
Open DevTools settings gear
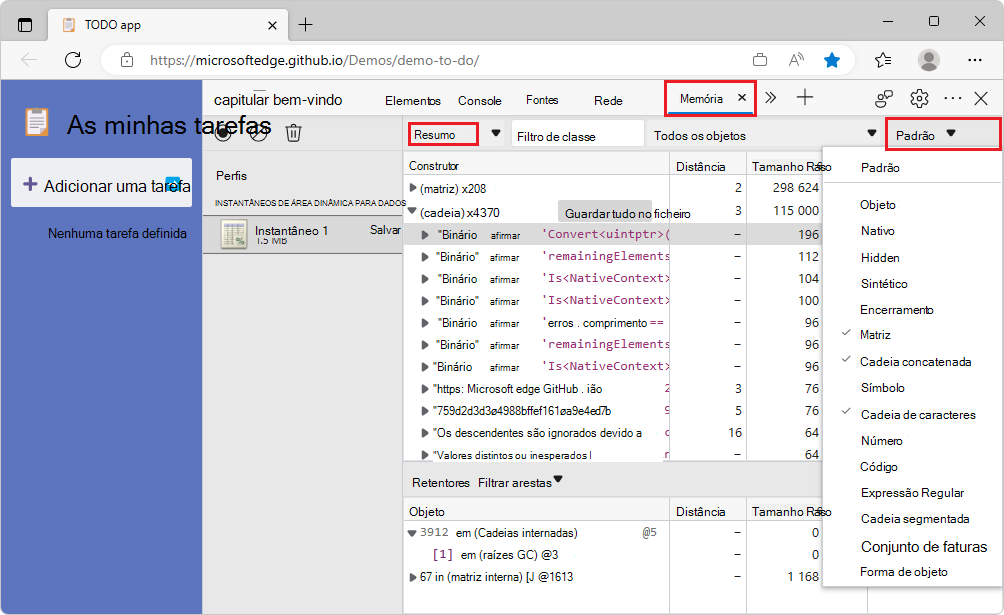coord(919,99)
